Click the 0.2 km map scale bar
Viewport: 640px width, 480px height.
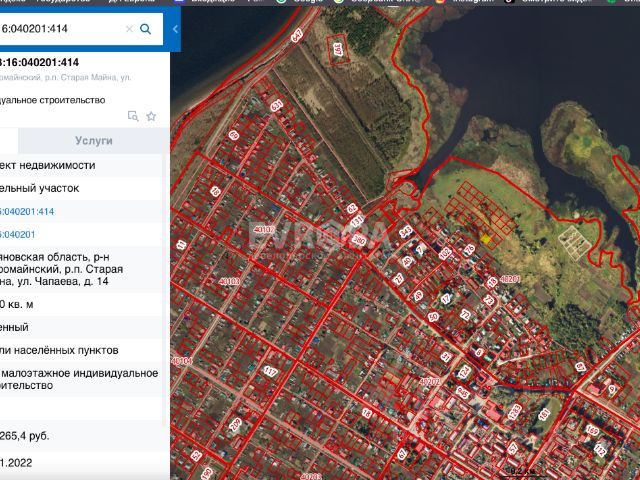tap(523, 473)
